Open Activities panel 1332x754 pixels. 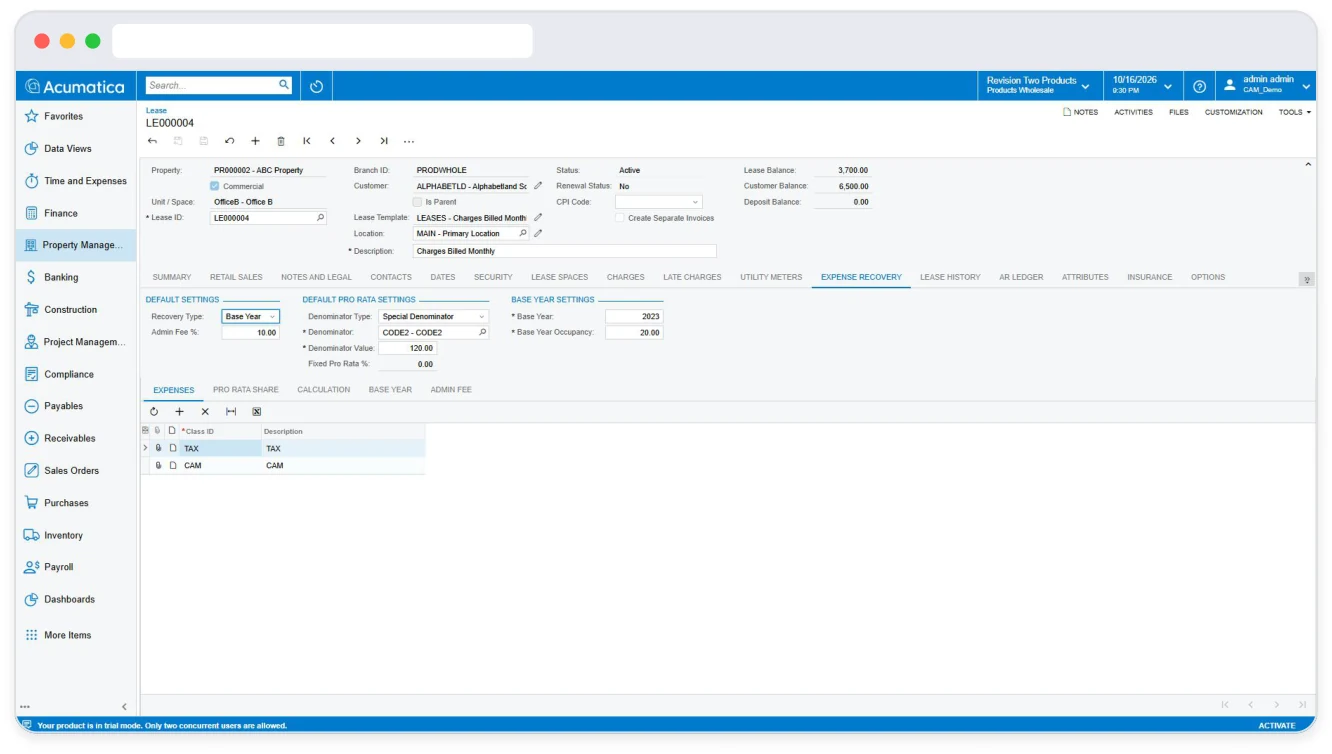click(x=1133, y=112)
